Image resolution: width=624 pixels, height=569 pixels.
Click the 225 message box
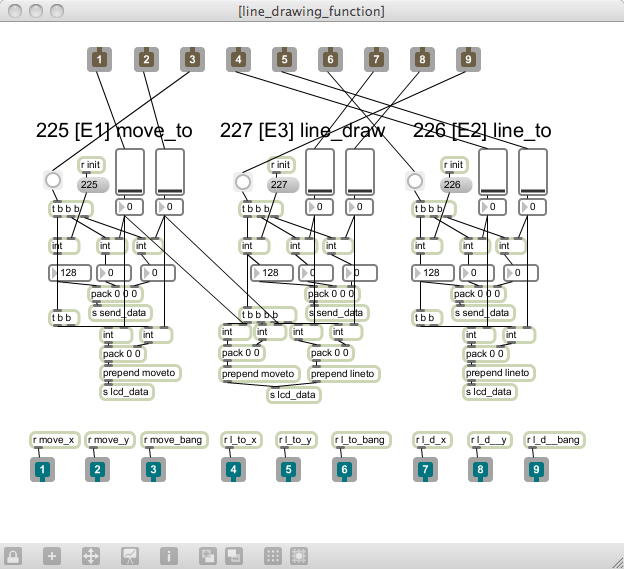pos(93,185)
